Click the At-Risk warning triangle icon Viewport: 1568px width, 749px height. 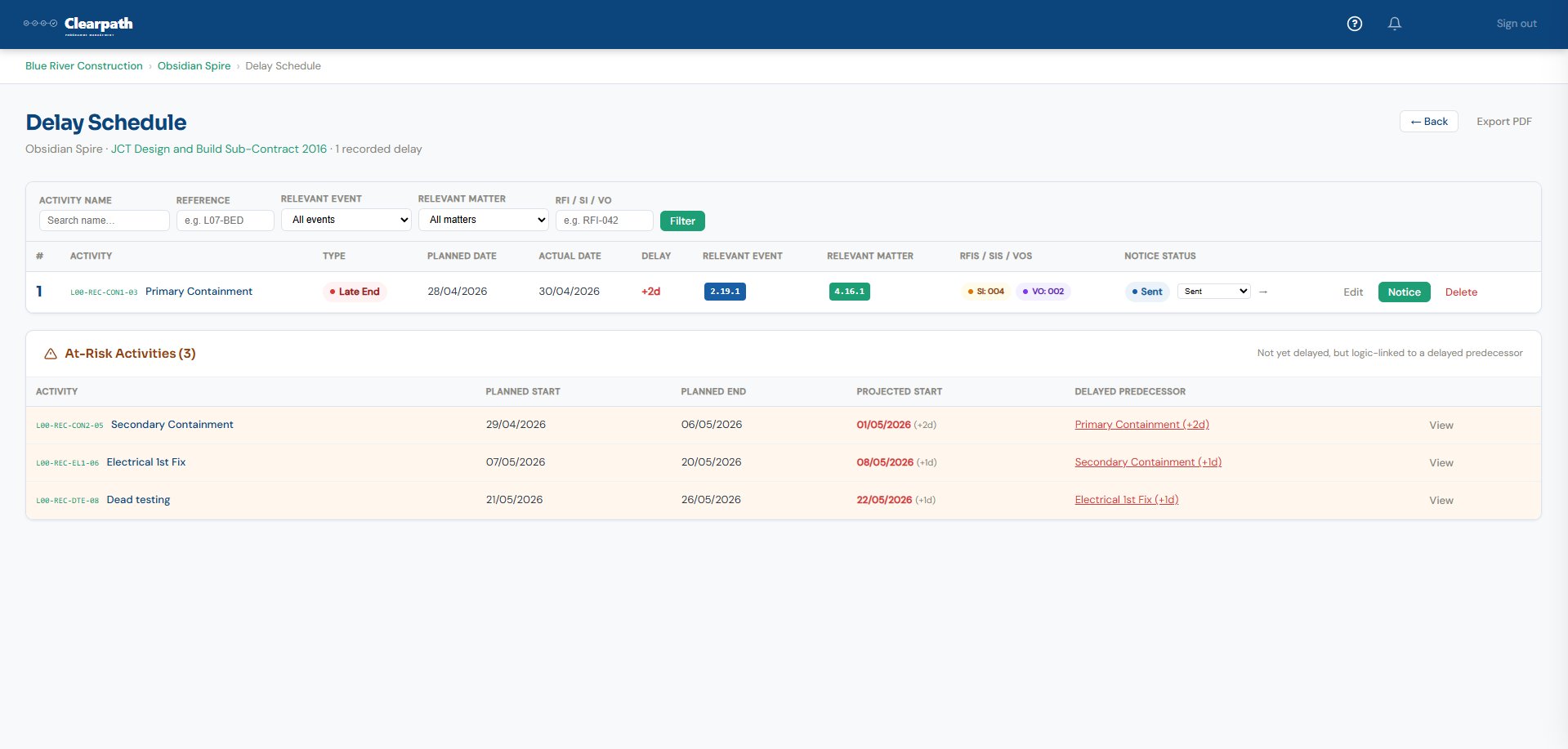(51, 354)
